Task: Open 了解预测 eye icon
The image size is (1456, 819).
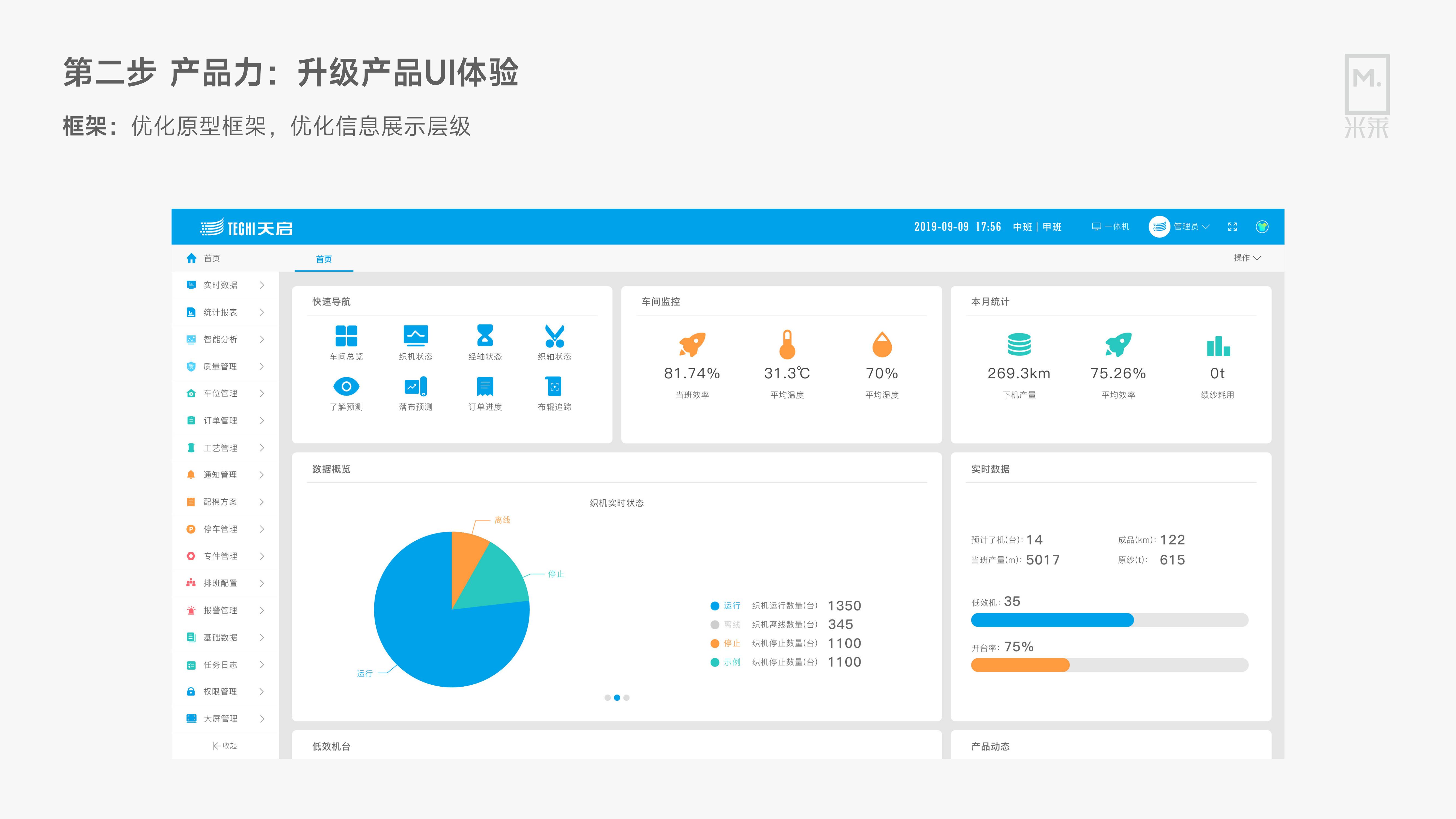Action: coord(346,387)
